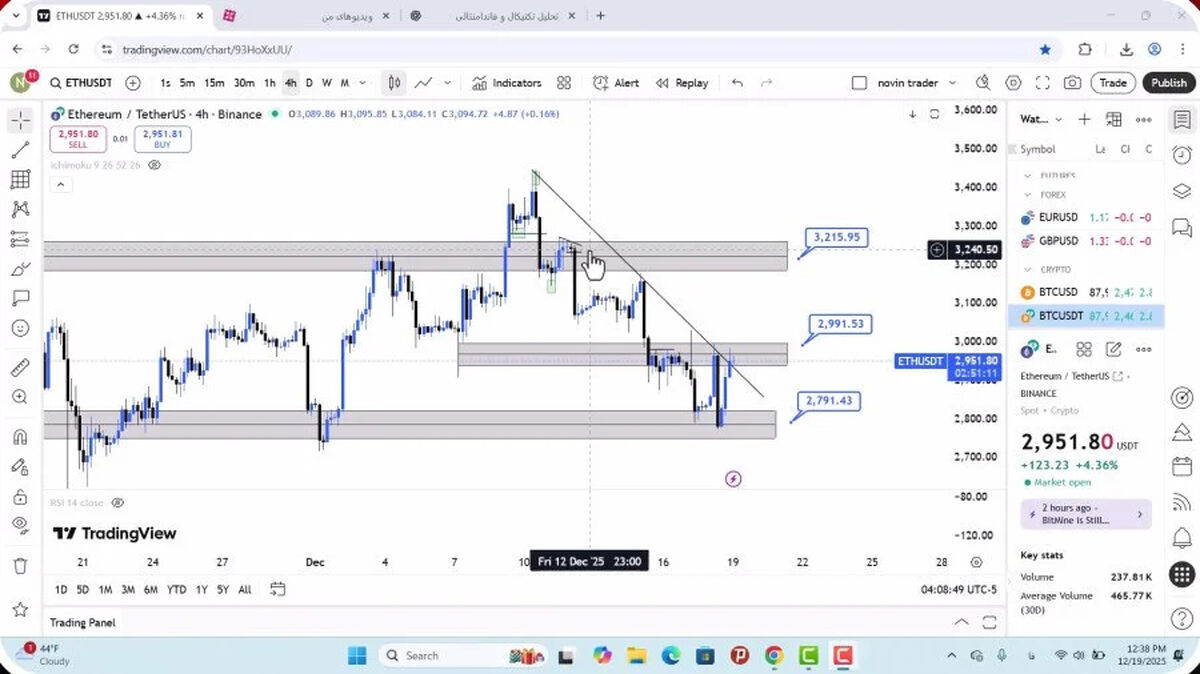Tick the layout checkbox beside novin trader
1200x674 pixels.
(859, 83)
